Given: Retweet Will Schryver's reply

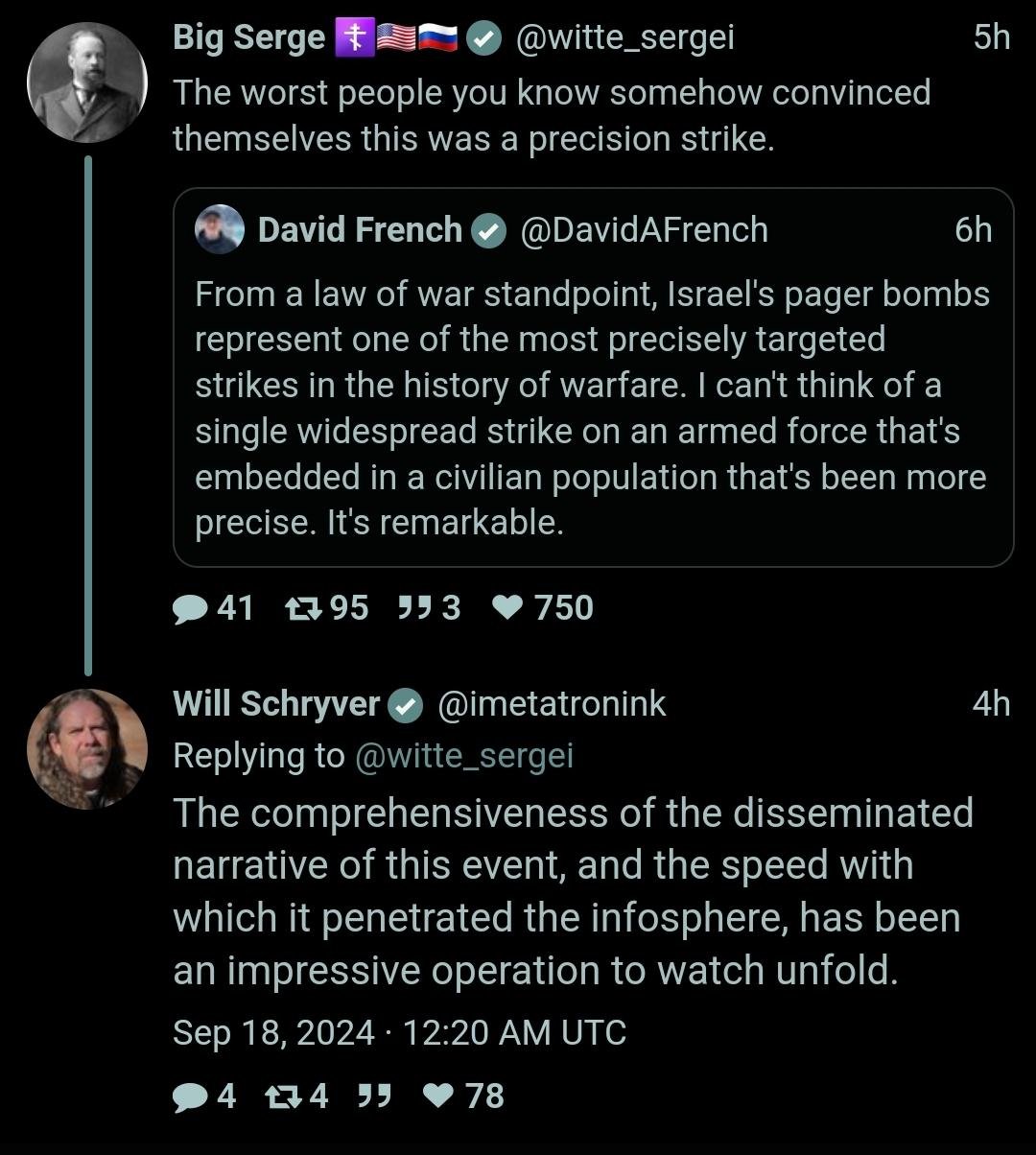Looking at the screenshot, I should [x=285, y=1096].
